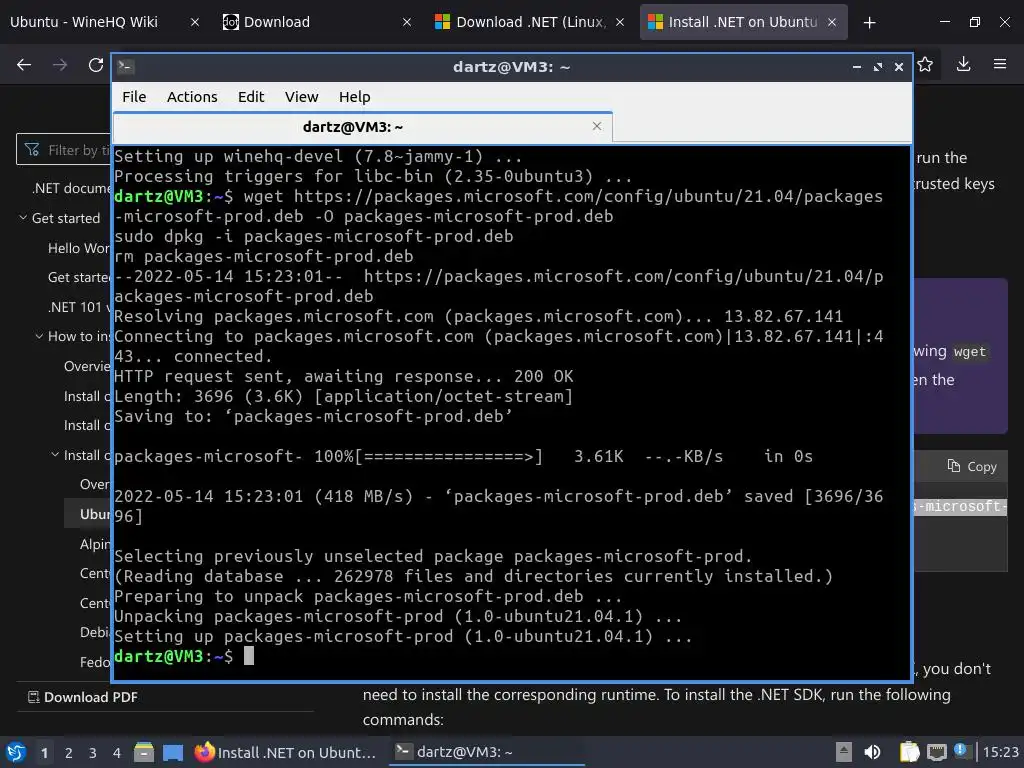Screen dimensions: 1024x768
Task: Collapse the Install on Linux subsection
Action: (x=56, y=455)
